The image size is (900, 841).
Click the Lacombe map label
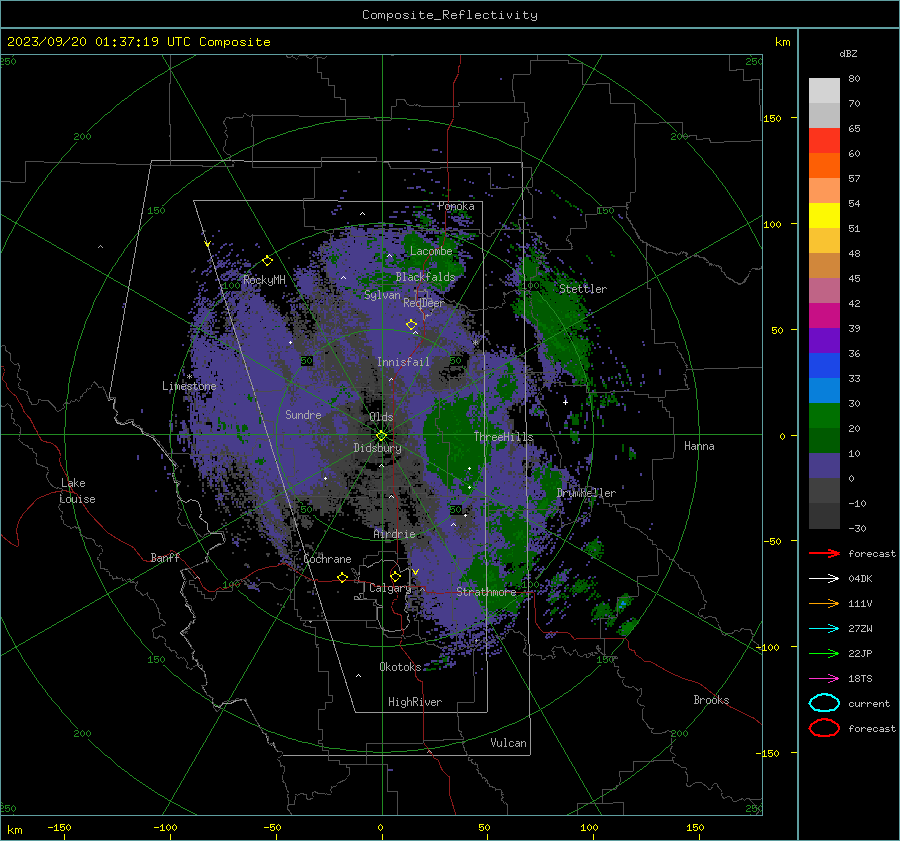431,251
